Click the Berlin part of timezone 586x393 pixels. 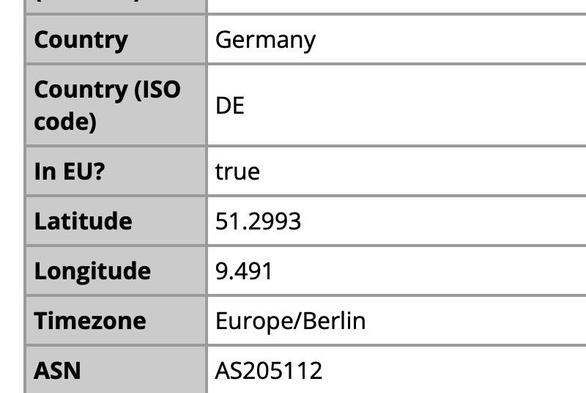tap(334, 321)
